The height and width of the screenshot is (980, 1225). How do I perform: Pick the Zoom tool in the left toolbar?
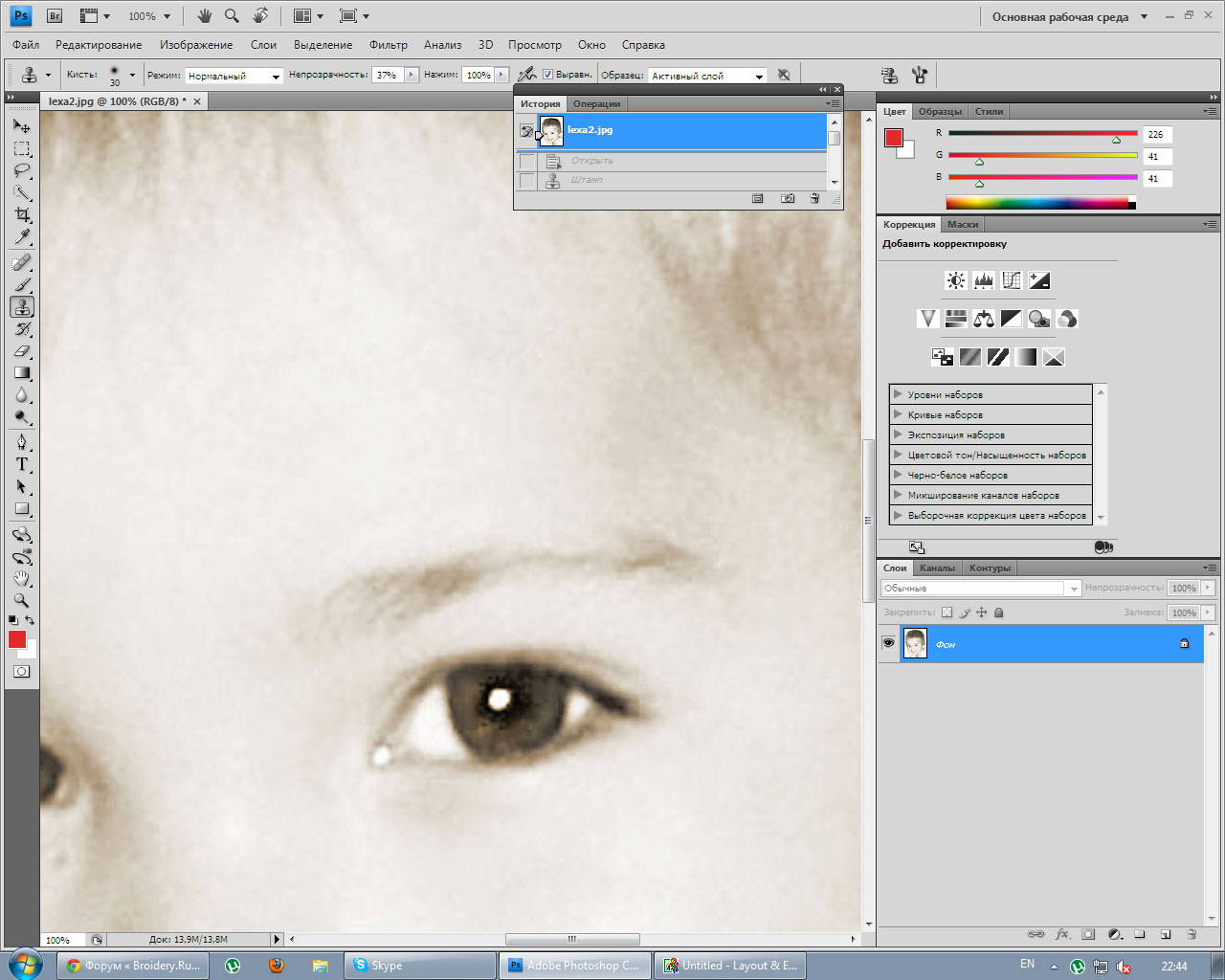click(x=22, y=600)
